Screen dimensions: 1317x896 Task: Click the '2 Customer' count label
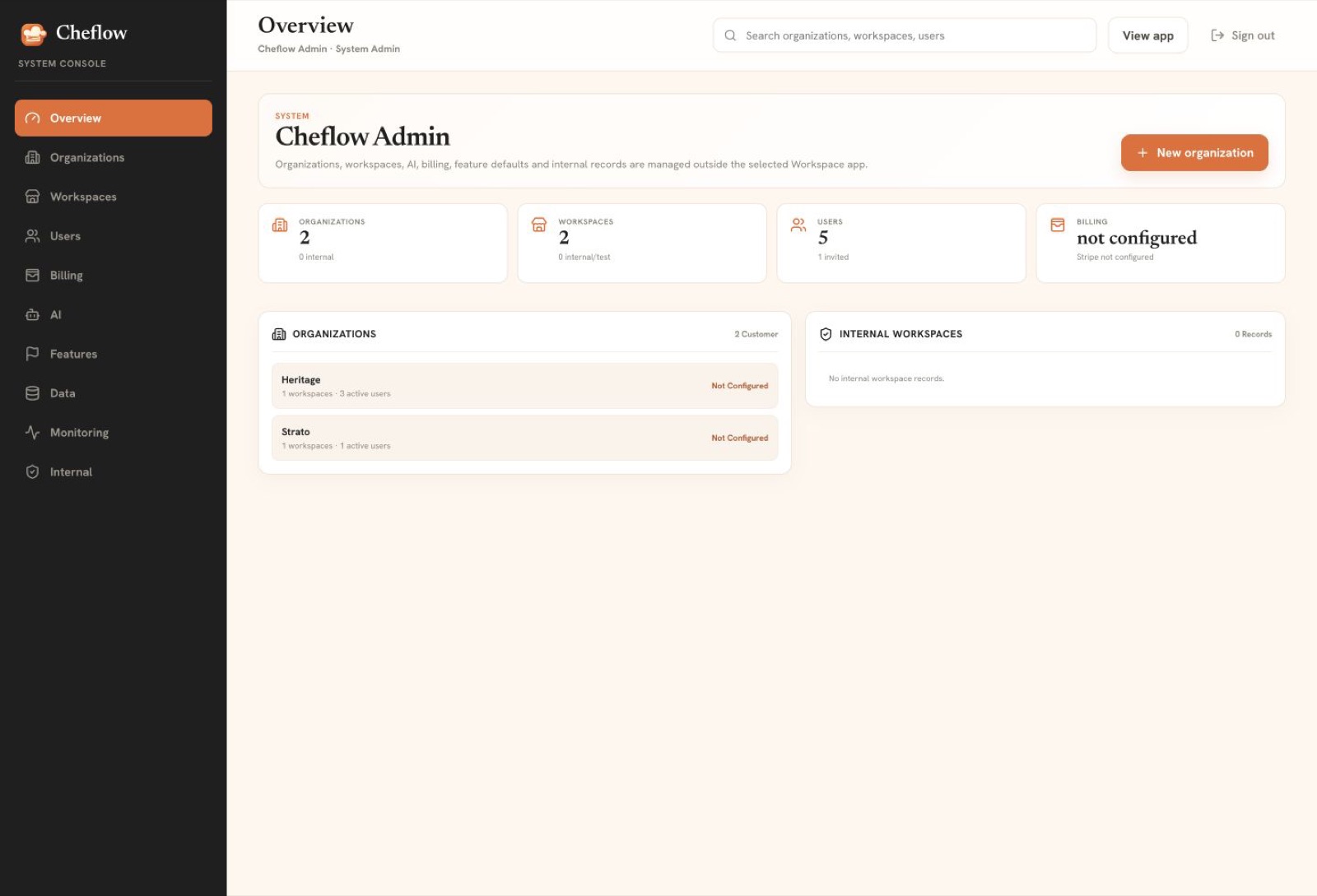(756, 334)
